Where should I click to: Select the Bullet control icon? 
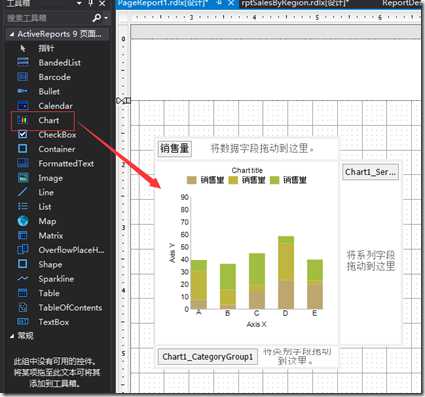[23, 91]
